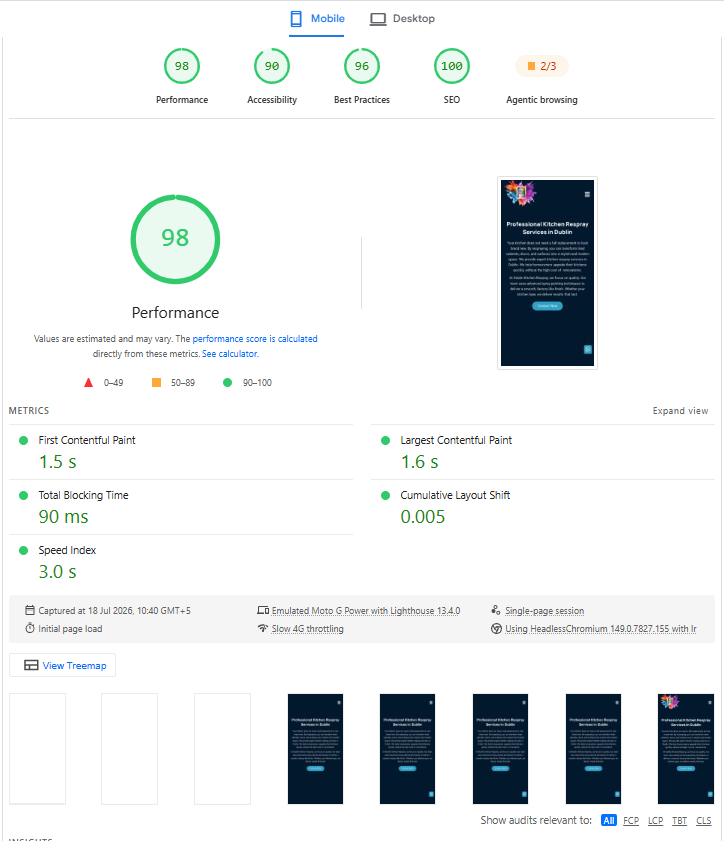This screenshot has height=841, width=724.
Task: Click the Largest Contentful Paint metric label
Action: (x=456, y=440)
